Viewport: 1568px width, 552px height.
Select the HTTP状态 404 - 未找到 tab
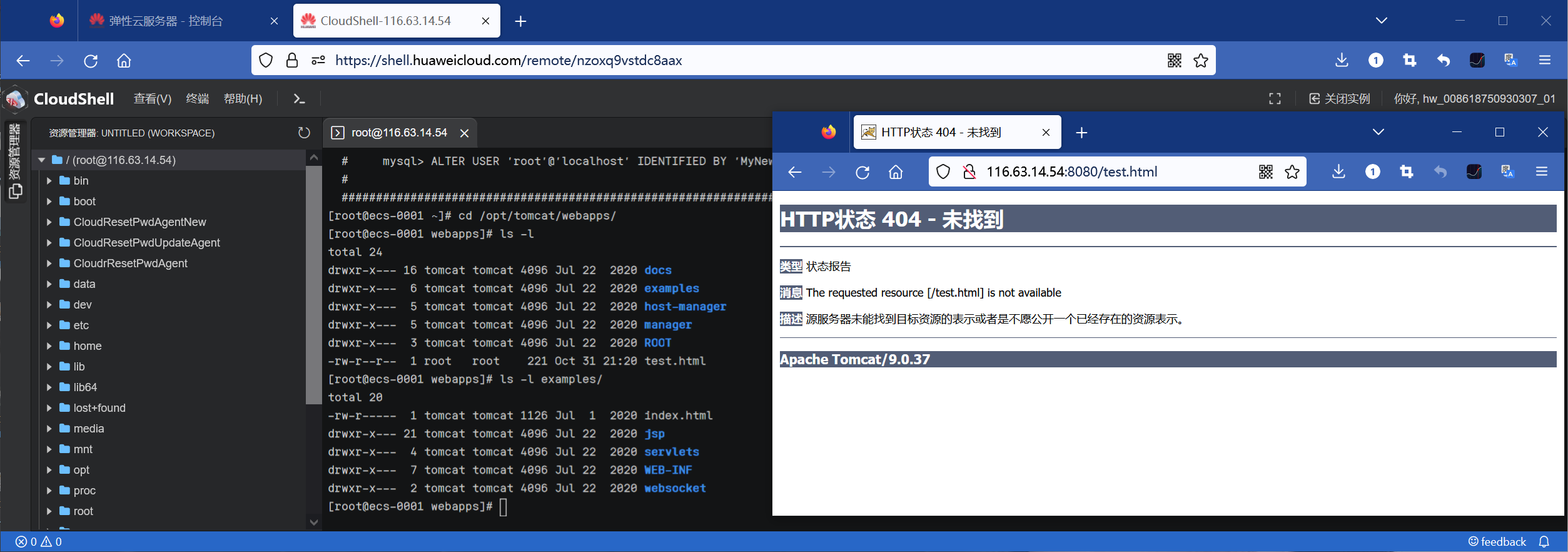point(957,132)
